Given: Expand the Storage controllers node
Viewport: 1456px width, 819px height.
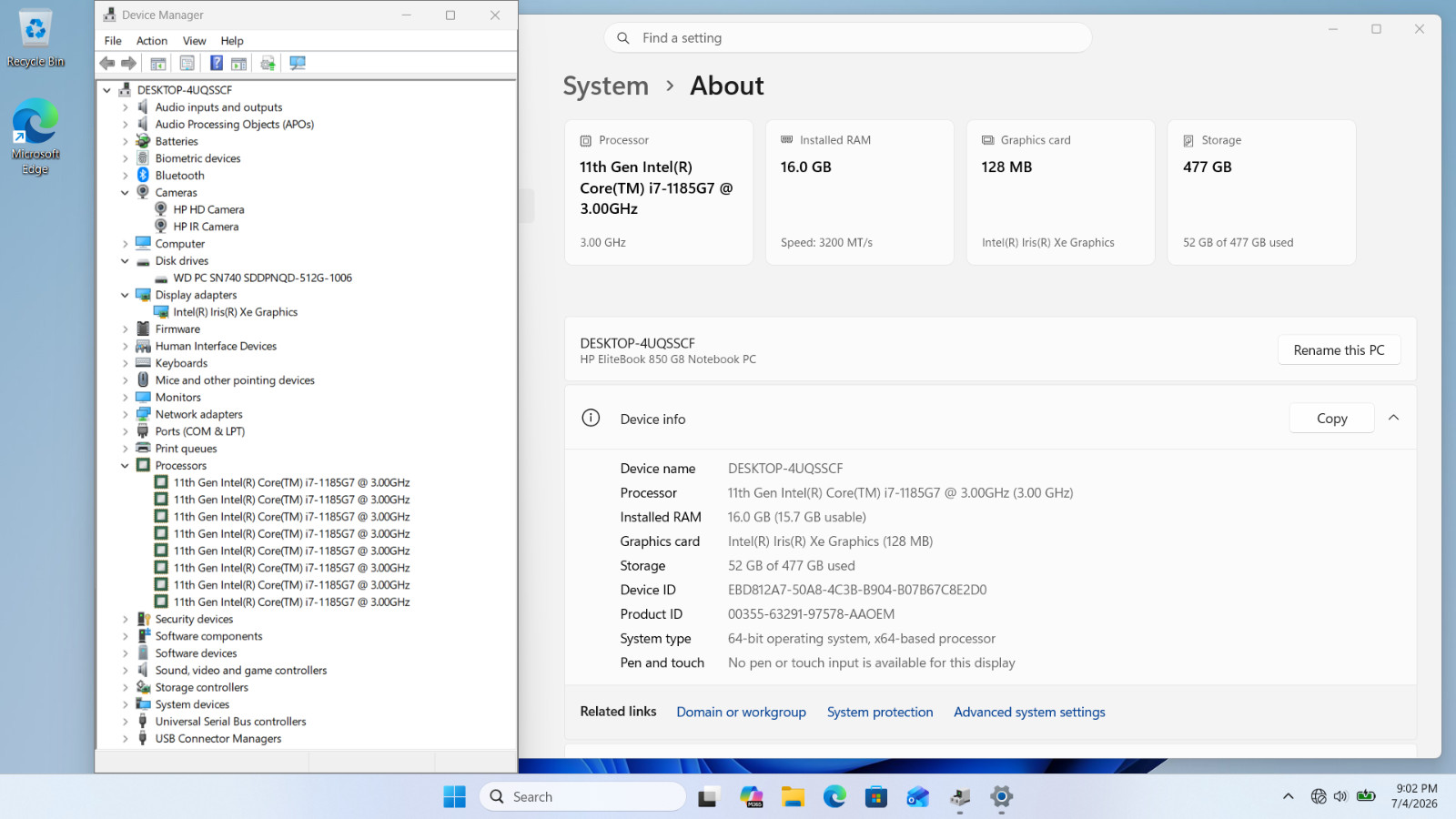Looking at the screenshot, I should pos(126,688).
